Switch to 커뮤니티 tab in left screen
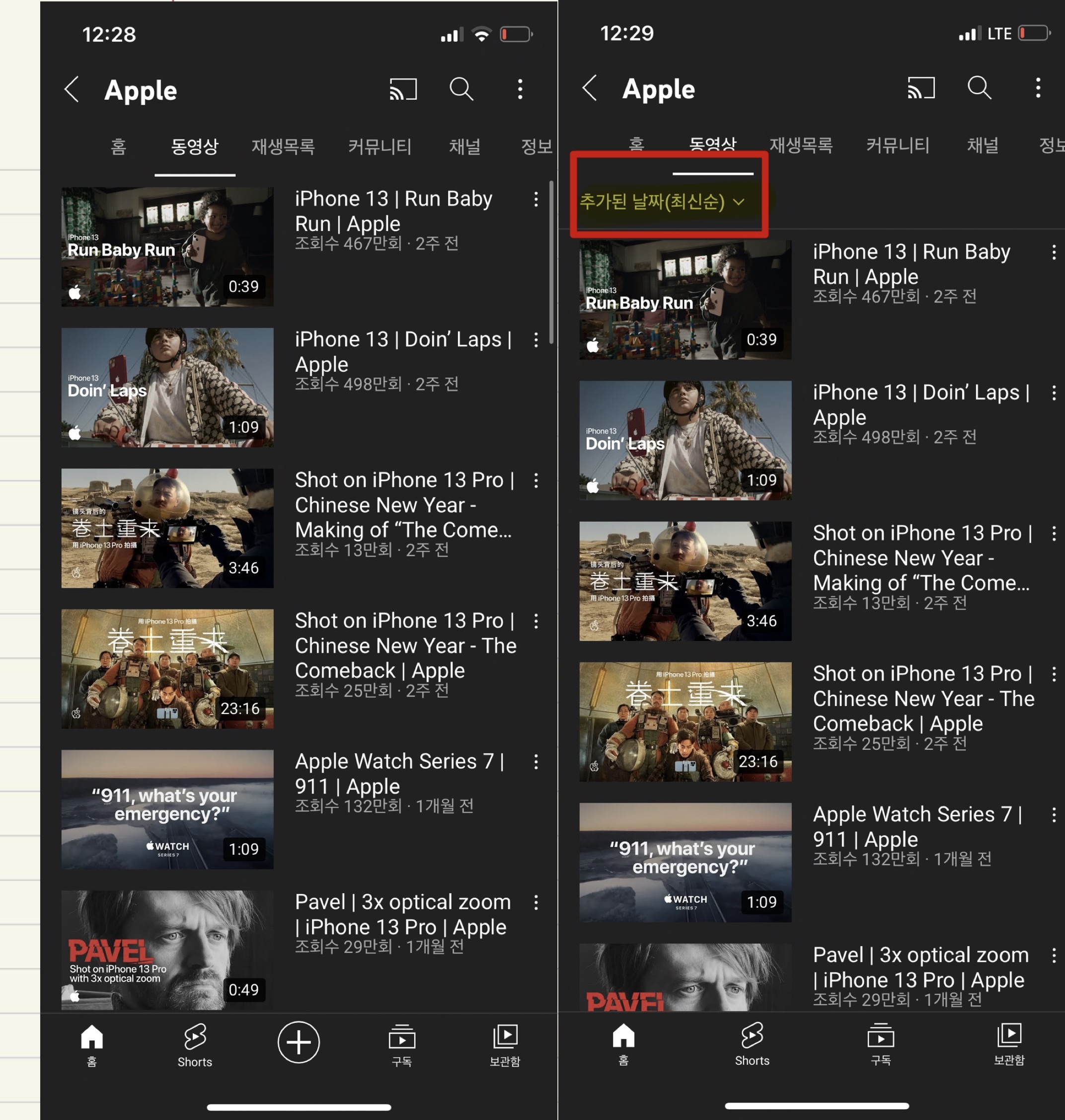 [x=380, y=147]
